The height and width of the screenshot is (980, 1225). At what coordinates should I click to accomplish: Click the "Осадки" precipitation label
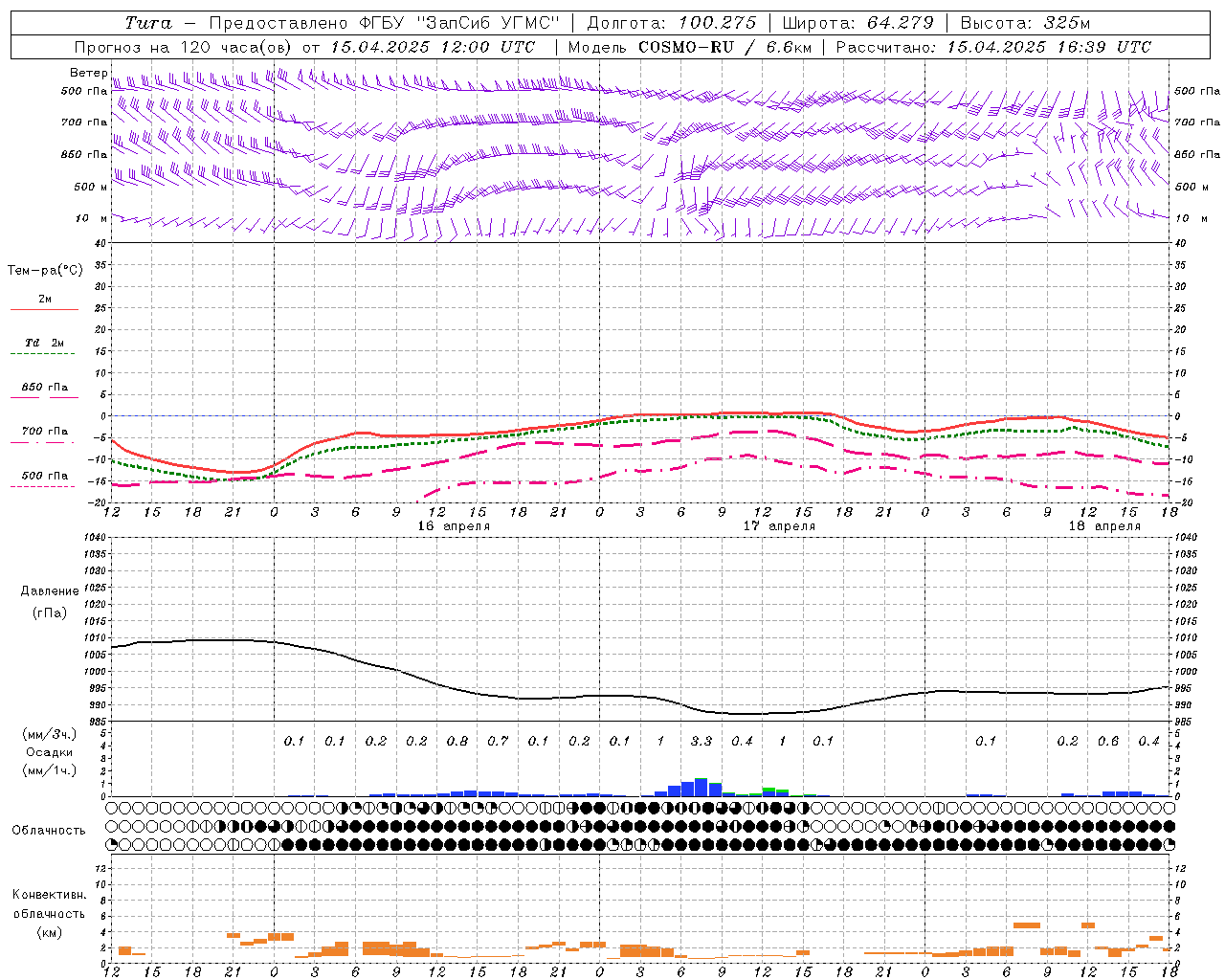49,752
